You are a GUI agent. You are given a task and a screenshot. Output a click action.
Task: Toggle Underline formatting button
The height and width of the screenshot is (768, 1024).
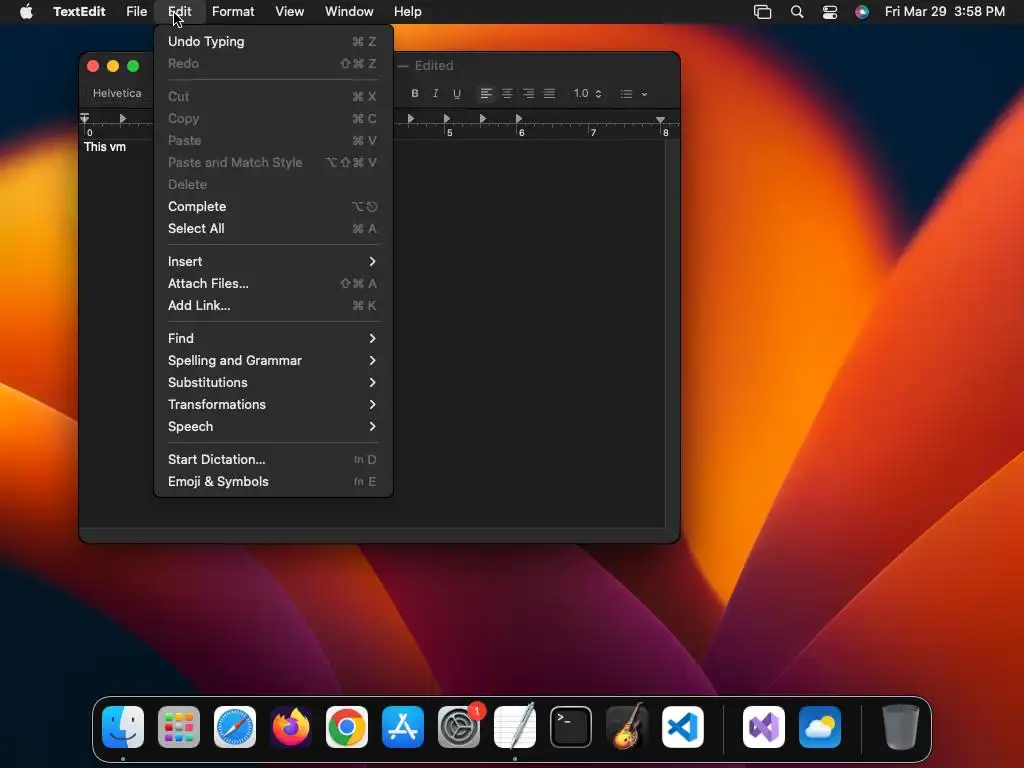tap(457, 93)
